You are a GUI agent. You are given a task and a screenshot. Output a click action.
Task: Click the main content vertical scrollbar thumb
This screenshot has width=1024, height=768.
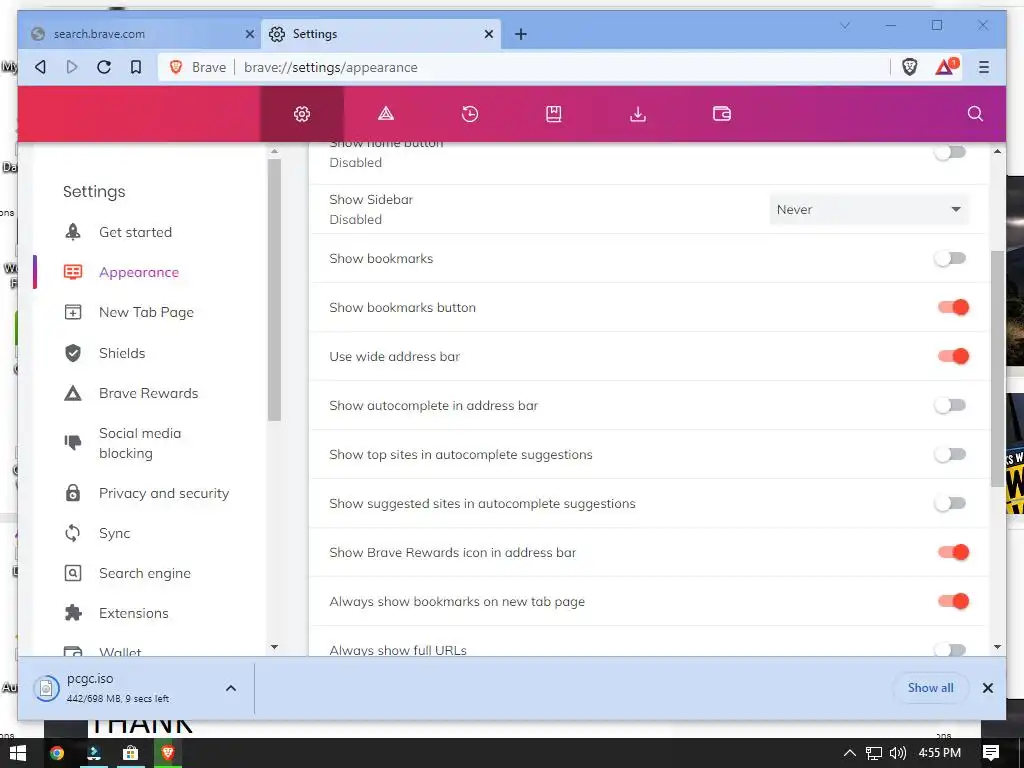pos(997,369)
